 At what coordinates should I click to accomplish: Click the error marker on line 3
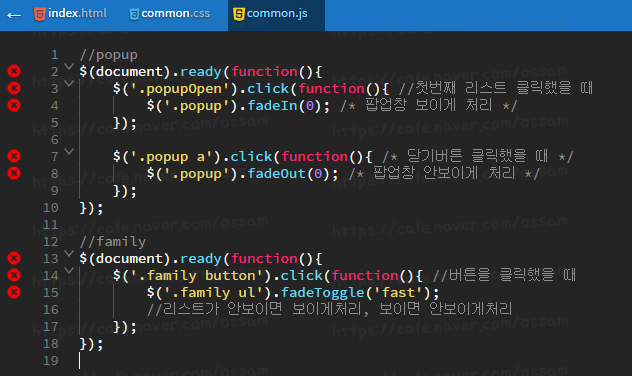14,88
